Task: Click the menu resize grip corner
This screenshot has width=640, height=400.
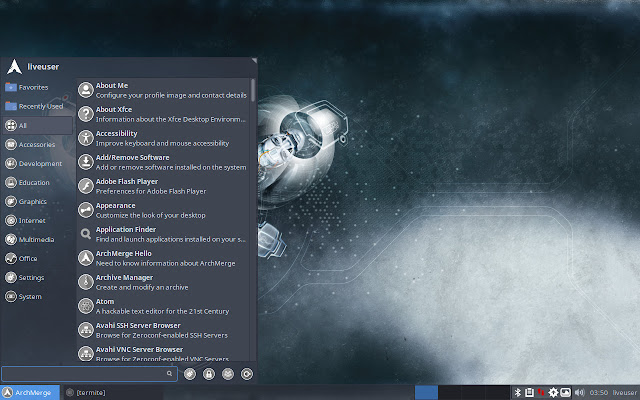Action: point(254,60)
